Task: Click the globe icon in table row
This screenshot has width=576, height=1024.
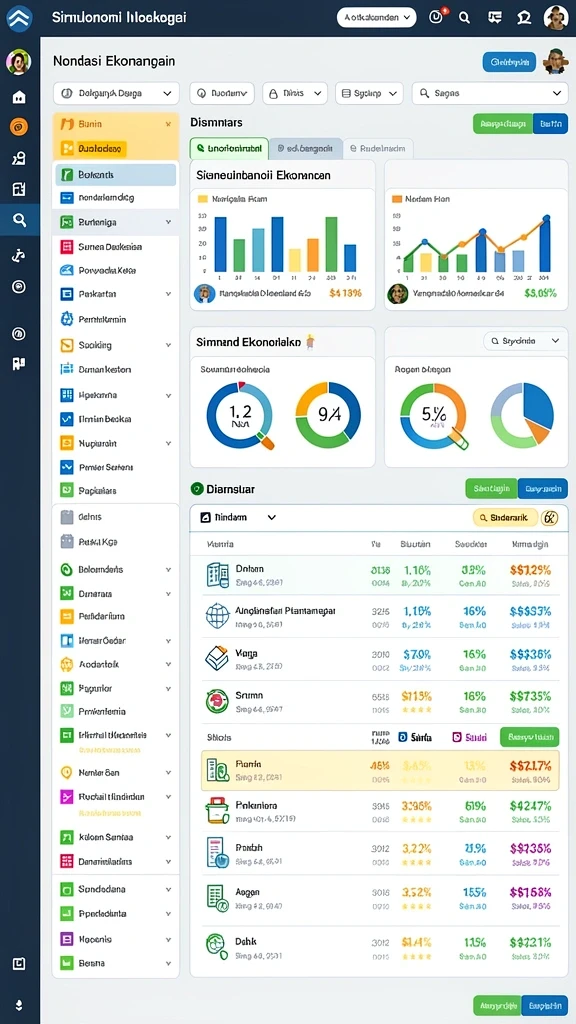Action: [x=217, y=616]
